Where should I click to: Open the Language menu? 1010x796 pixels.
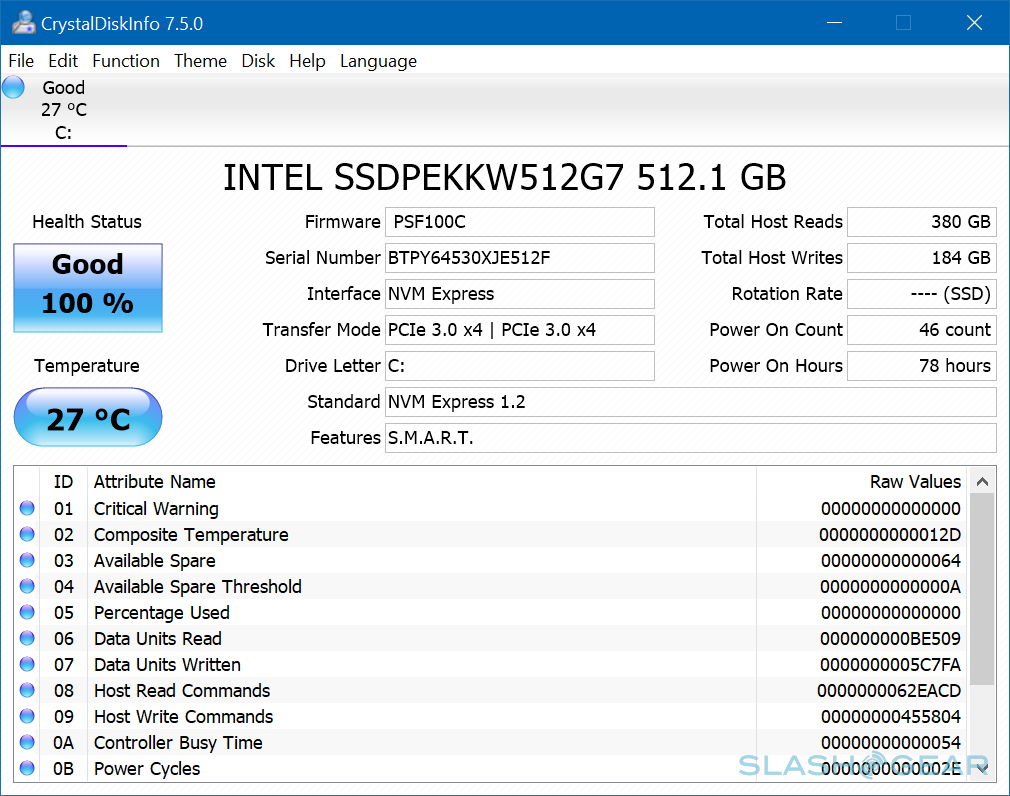(378, 61)
